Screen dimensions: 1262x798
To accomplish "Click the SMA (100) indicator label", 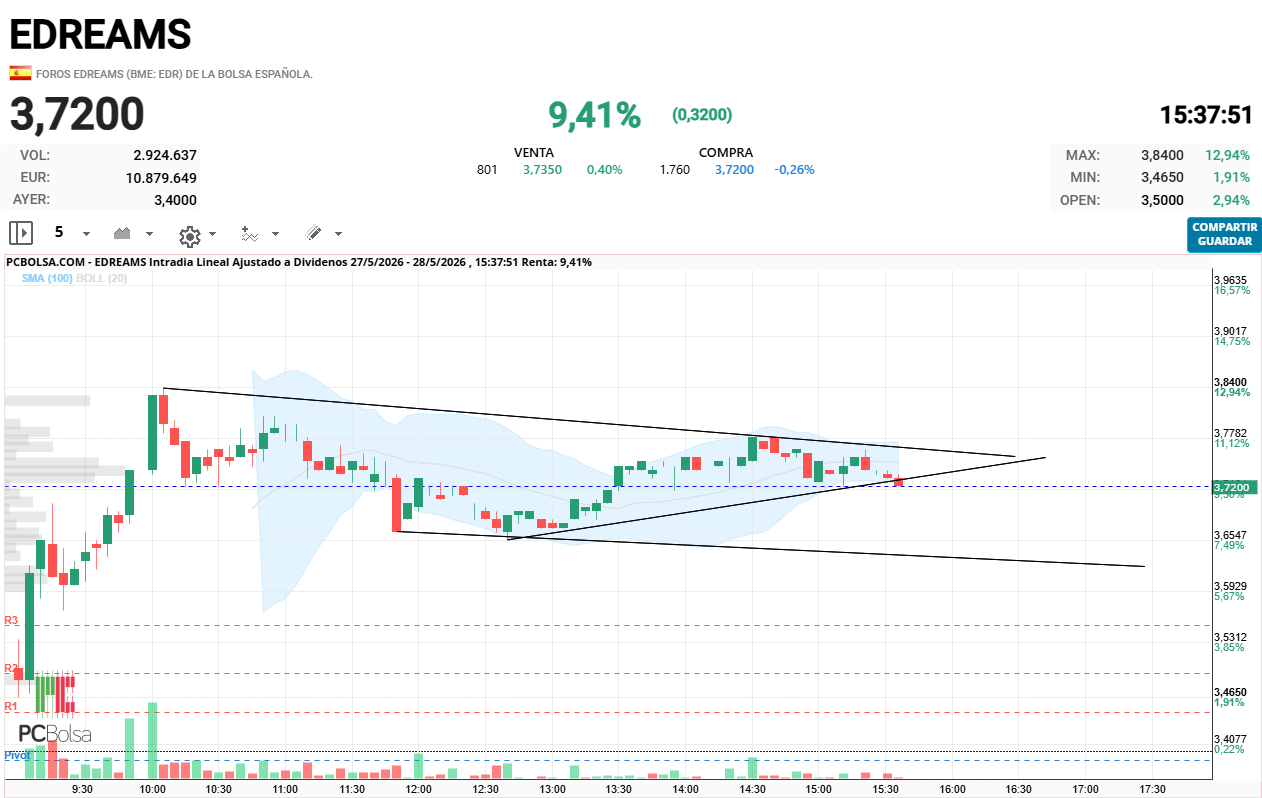I will pos(47,278).
